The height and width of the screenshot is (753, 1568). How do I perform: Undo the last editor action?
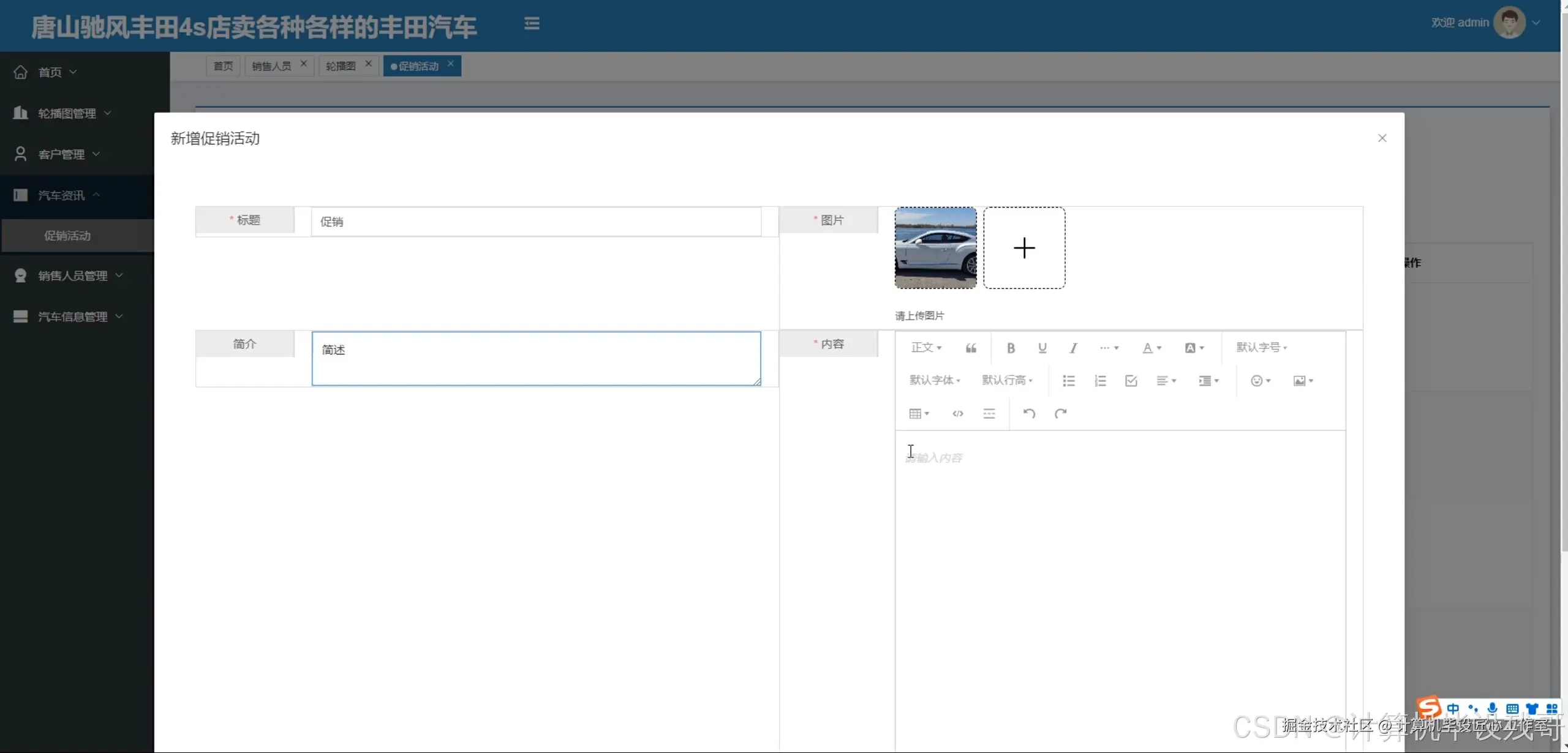point(1029,414)
